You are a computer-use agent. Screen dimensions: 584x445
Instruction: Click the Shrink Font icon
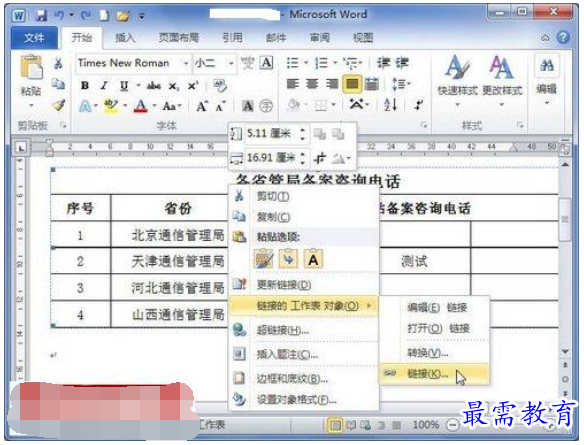tap(220, 107)
